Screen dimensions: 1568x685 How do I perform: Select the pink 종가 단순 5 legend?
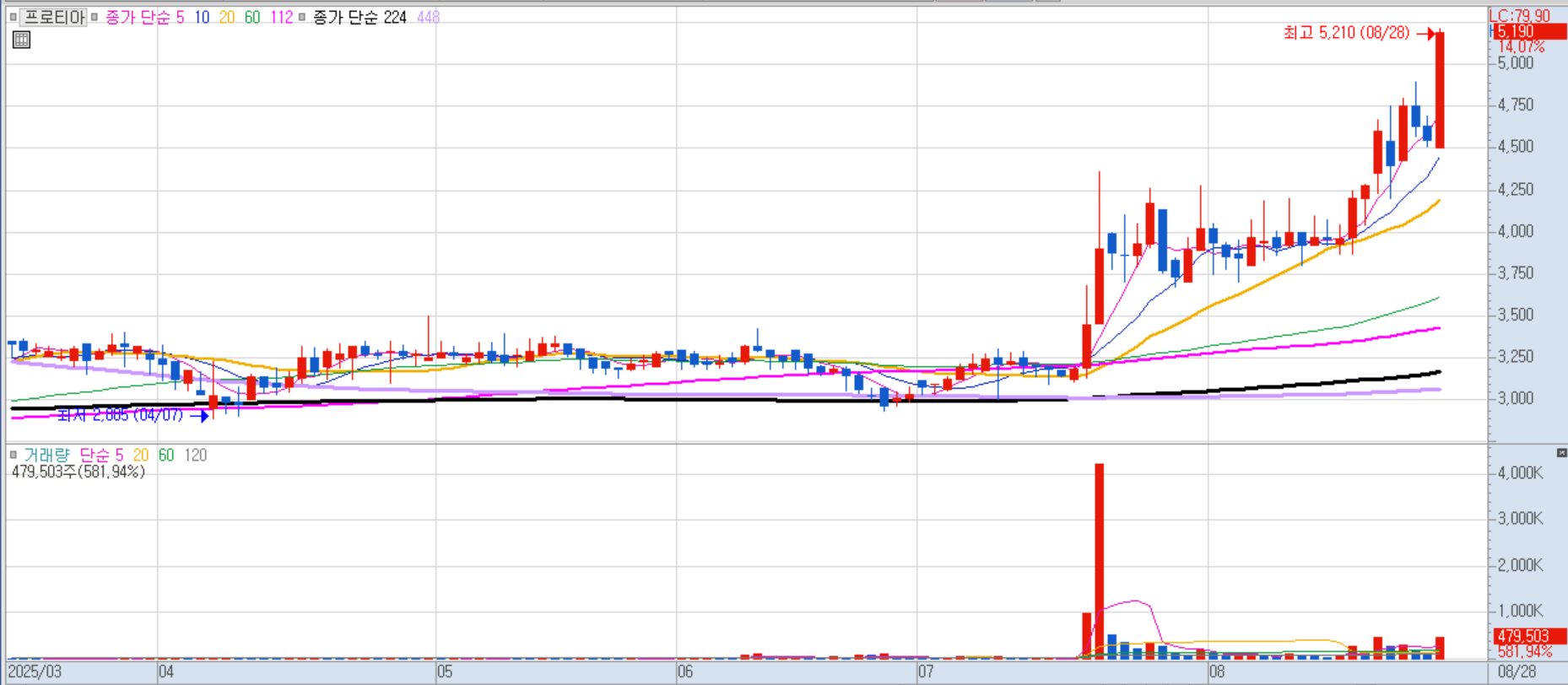click(144, 17)
